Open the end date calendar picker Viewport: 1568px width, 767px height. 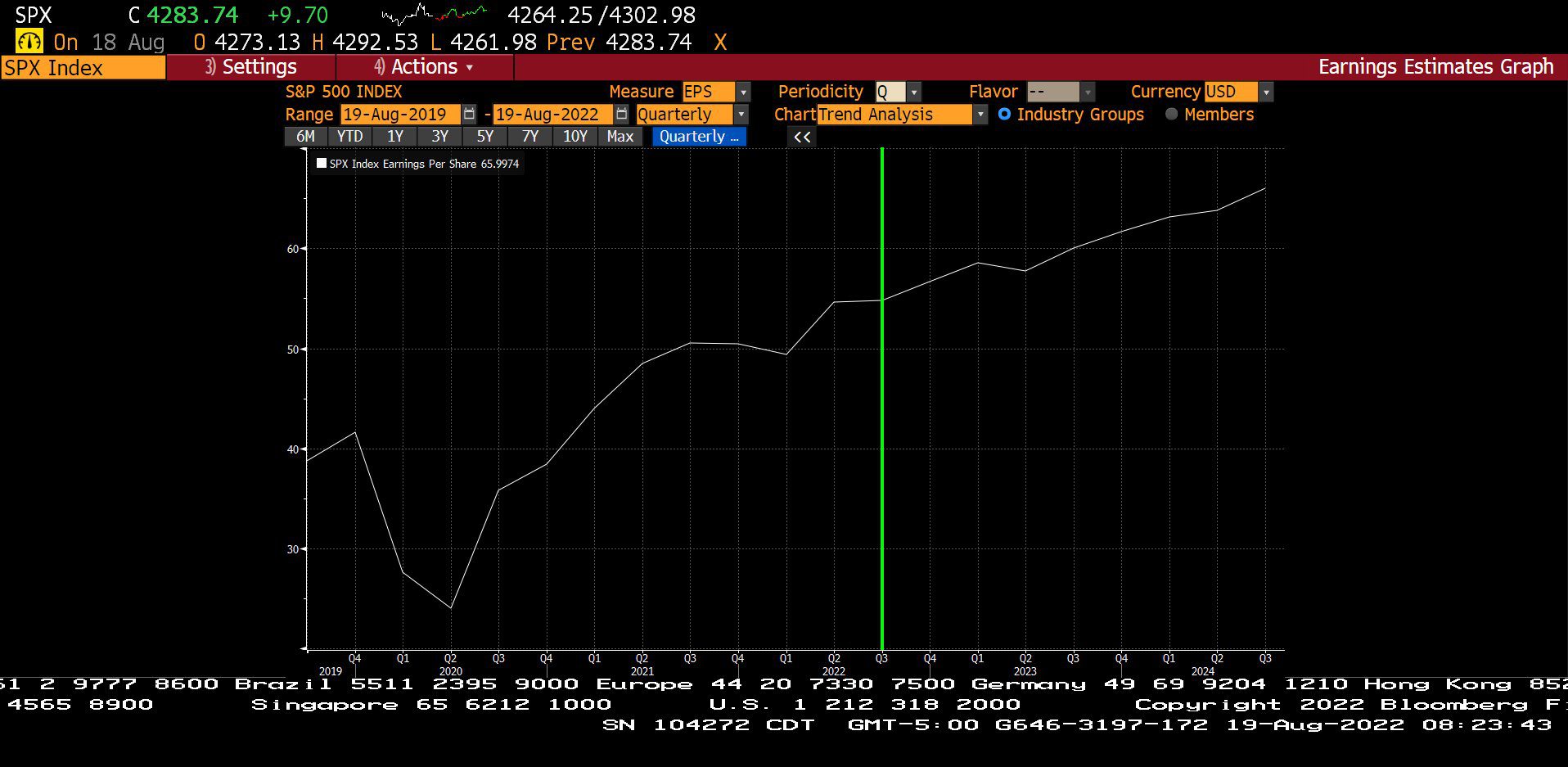pyautogui.click(x=621, y=114)
